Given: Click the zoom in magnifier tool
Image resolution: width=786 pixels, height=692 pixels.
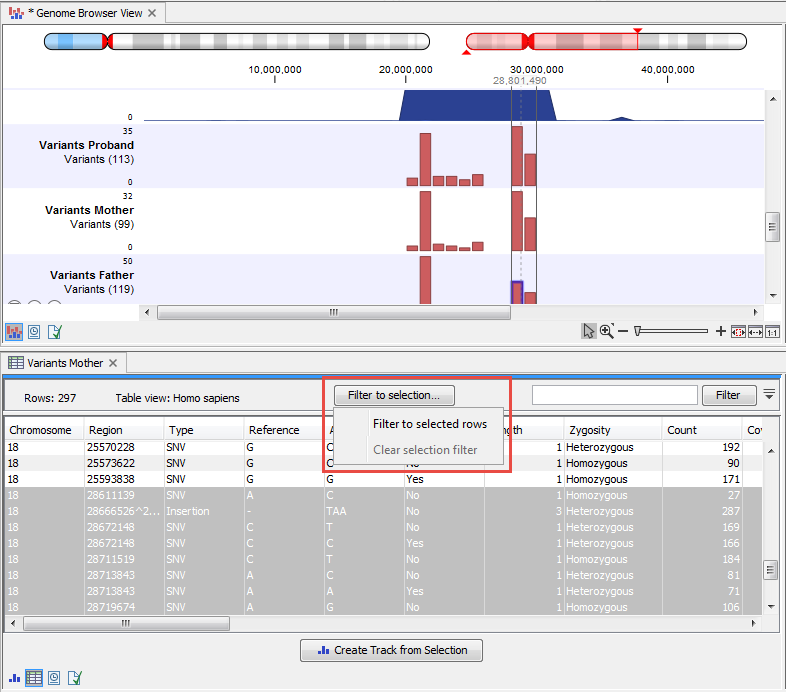Looking at the screenshot, I should pos(606,332).
